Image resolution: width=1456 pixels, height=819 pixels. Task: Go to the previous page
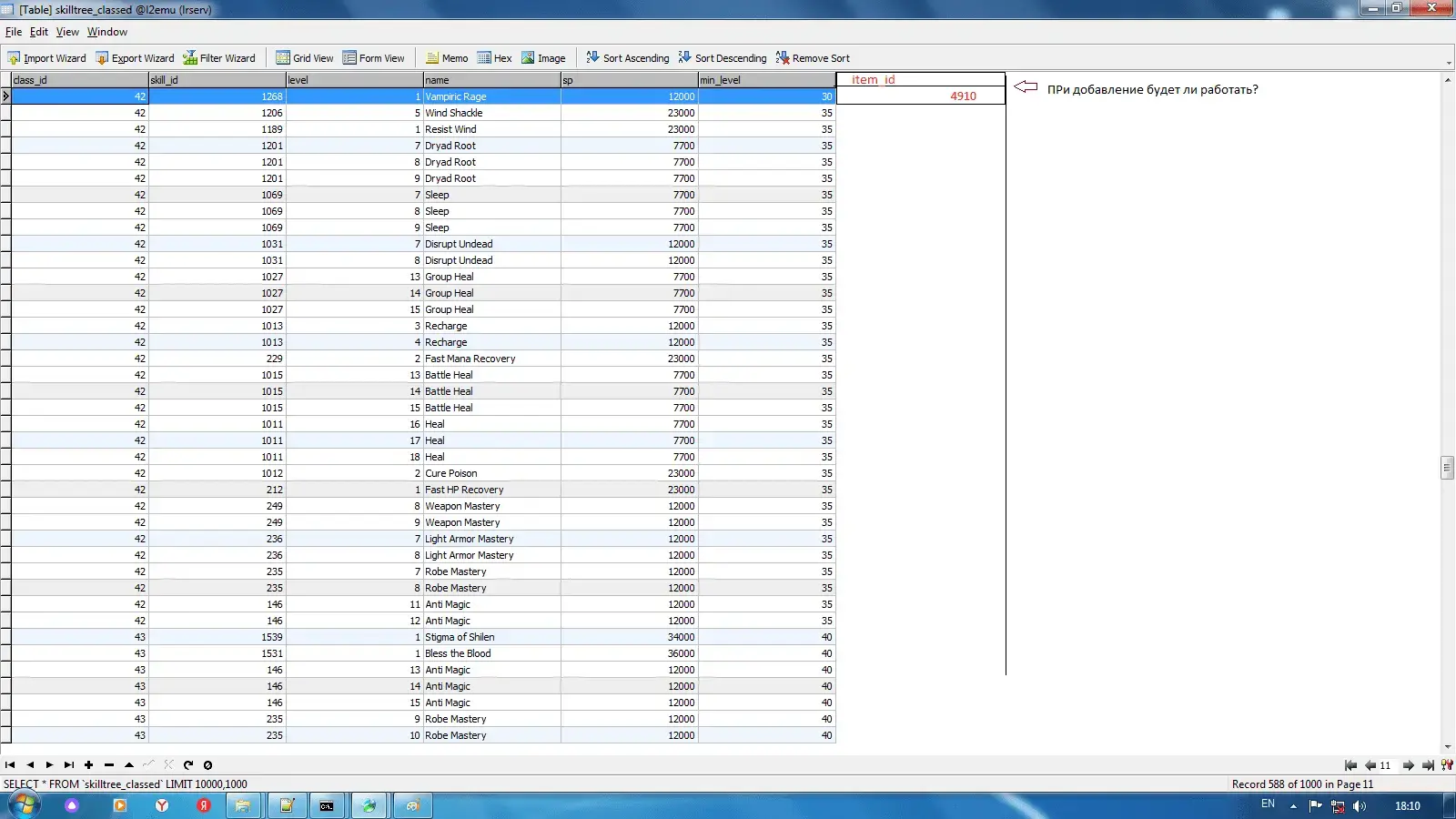[1370, 765]
